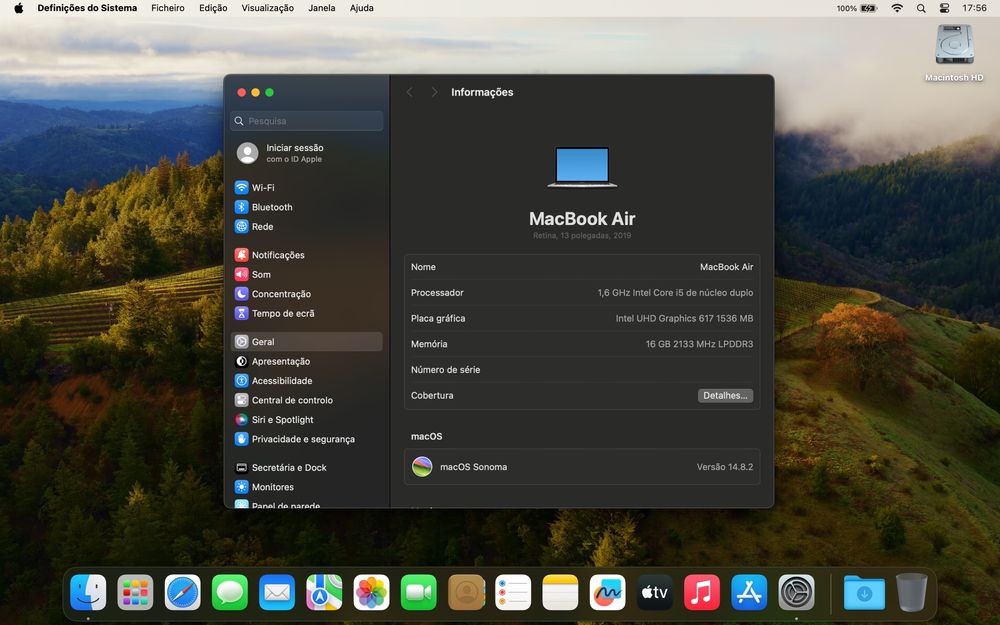1000x625 pixels.
Task: Open Monitores display settings
Action: click(307, 487)
